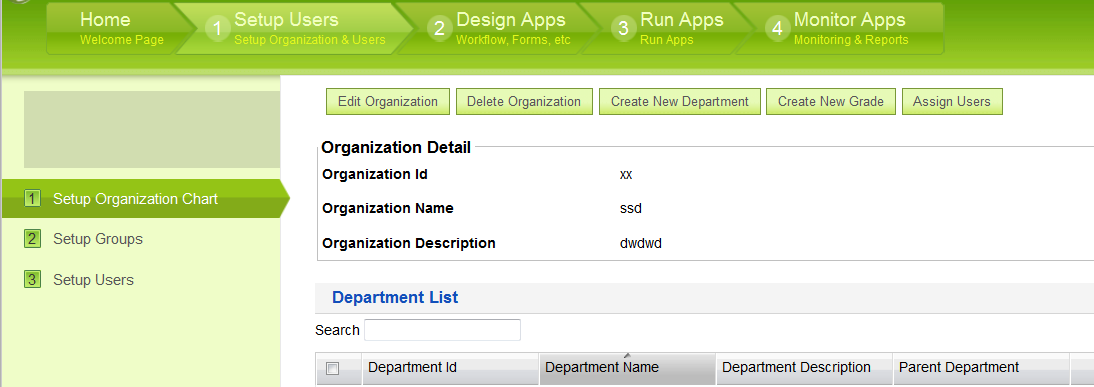
Task: Click the 'Organization Id' label
Action: [x=375, y=174]
